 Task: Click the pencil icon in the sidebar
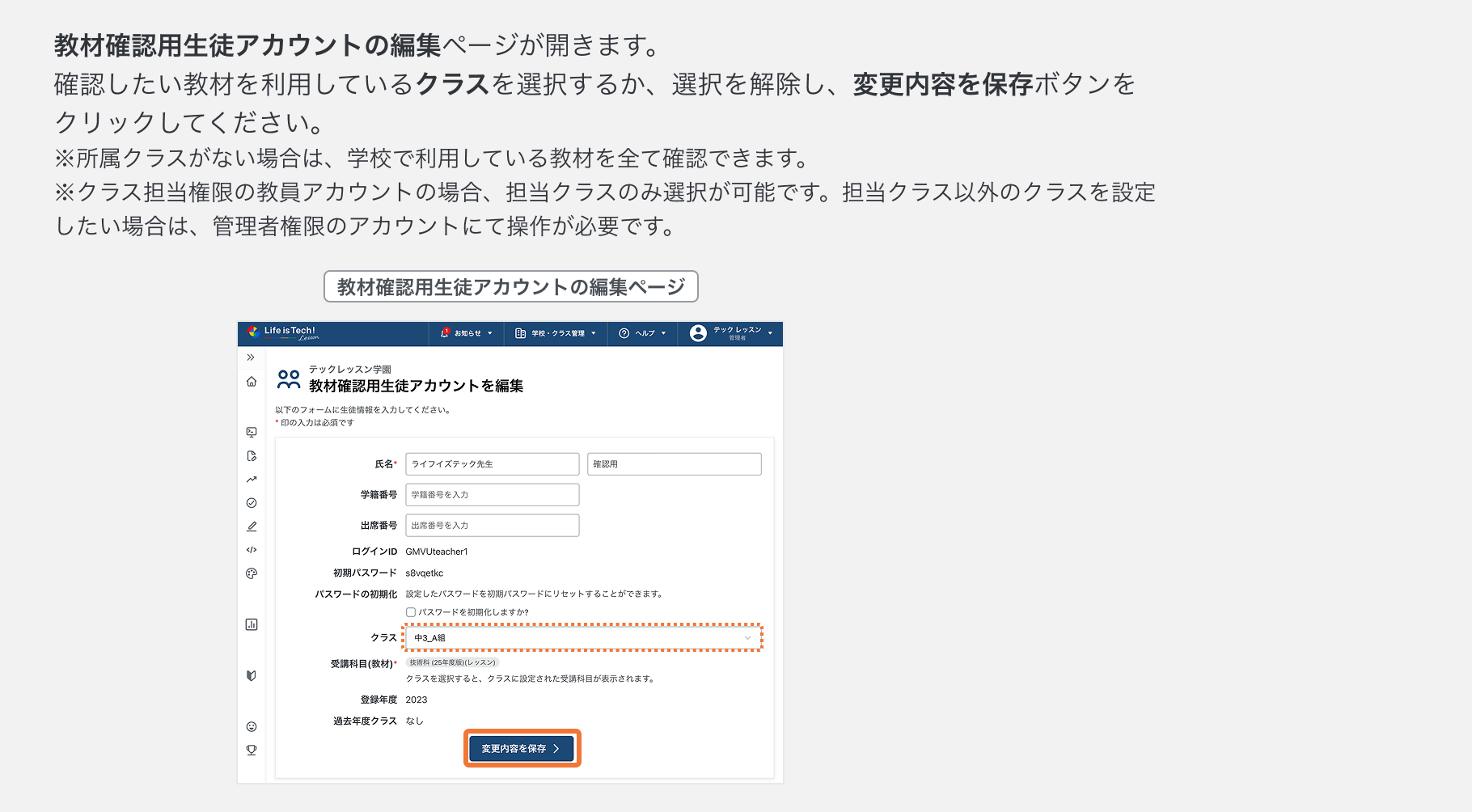pos(252,526)
